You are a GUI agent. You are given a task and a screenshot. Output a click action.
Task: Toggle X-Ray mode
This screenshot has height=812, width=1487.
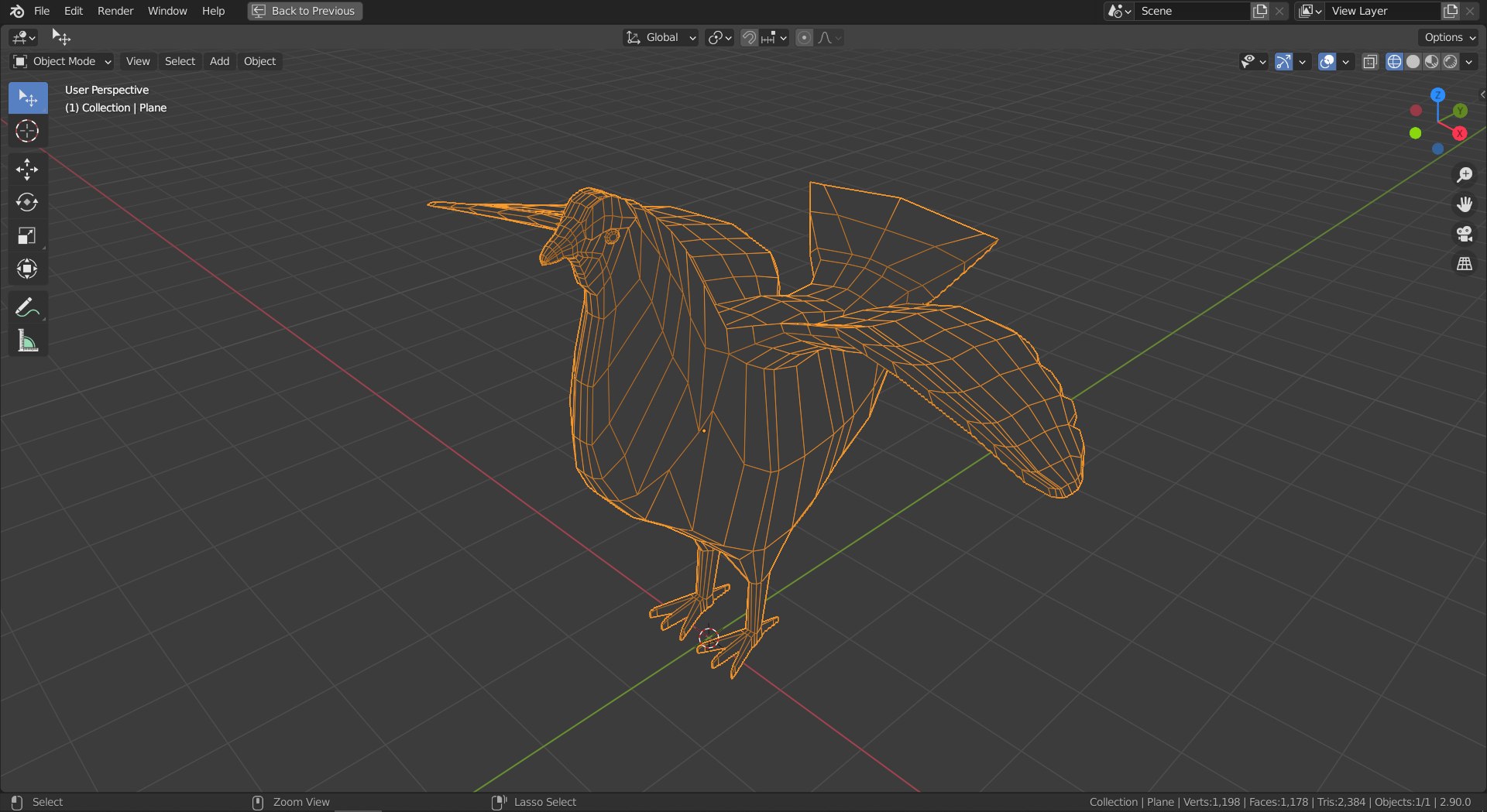coord(1370,61)
